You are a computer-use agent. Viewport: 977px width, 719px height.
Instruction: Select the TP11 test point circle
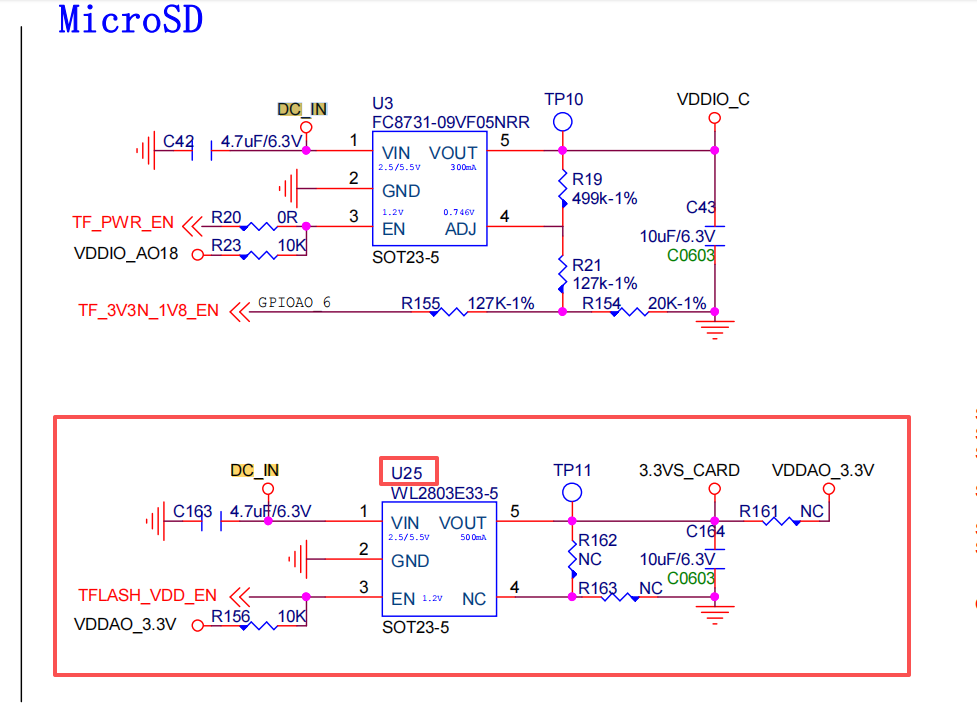coord(572,493)
